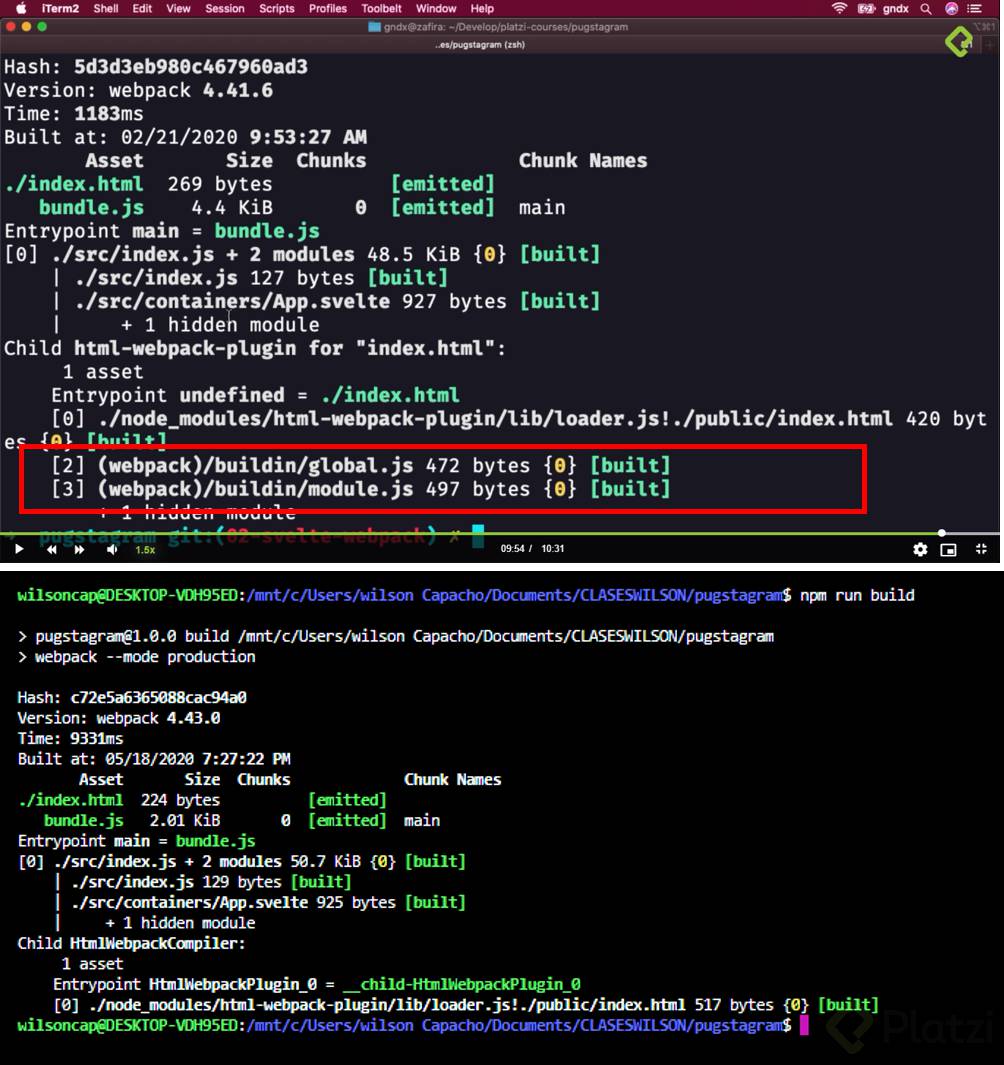Click 'App.svelte 925 bytes' line
1004x1065 pixels.
click(268, 903)
